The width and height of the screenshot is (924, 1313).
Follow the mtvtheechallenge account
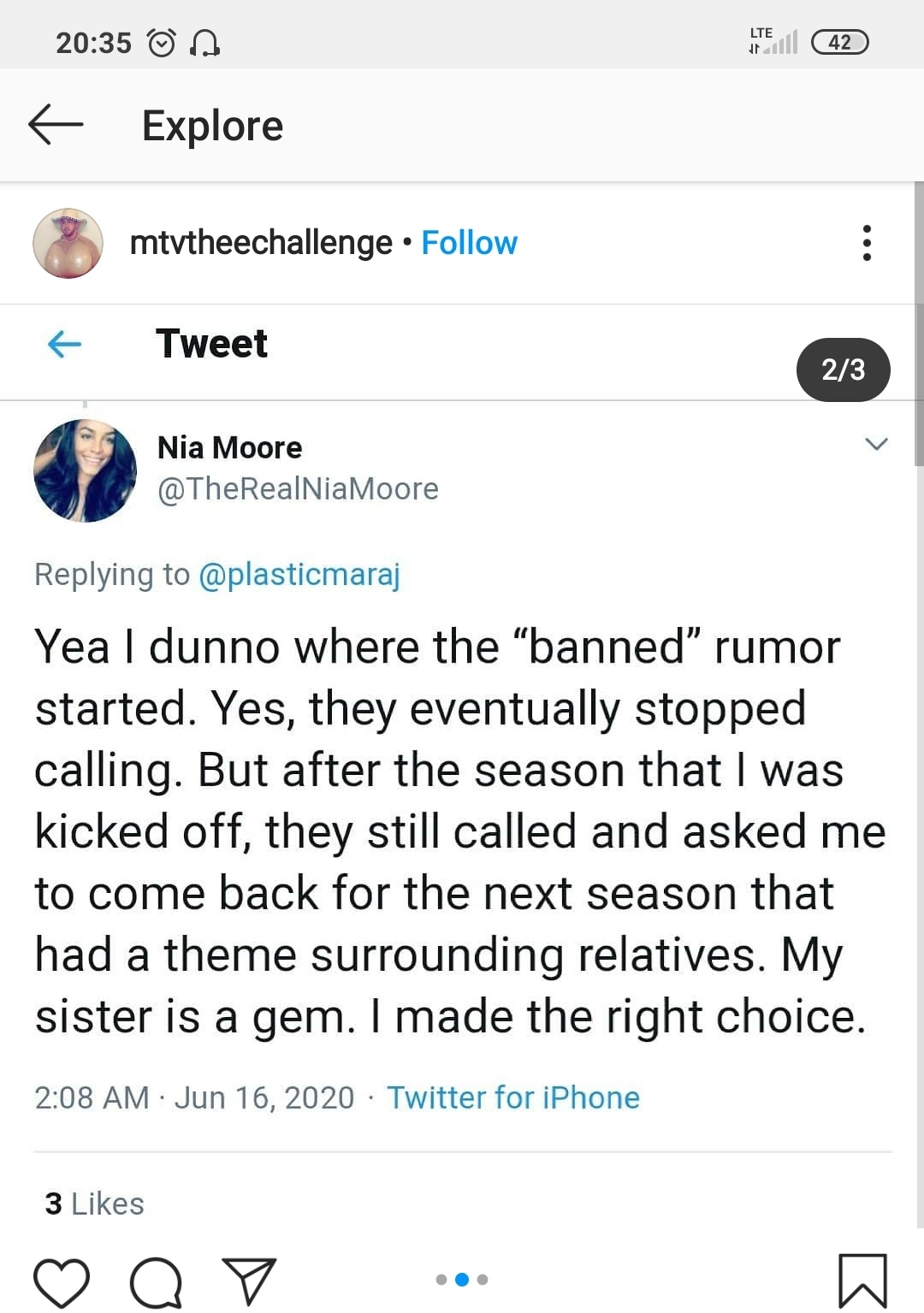(x=469, y=243)
